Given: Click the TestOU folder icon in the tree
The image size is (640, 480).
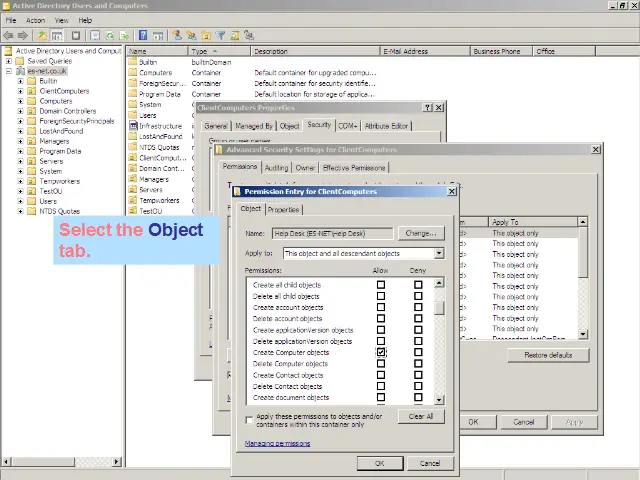Looking at the screenshot, I should pyautogui.click(x=32, y=191).
